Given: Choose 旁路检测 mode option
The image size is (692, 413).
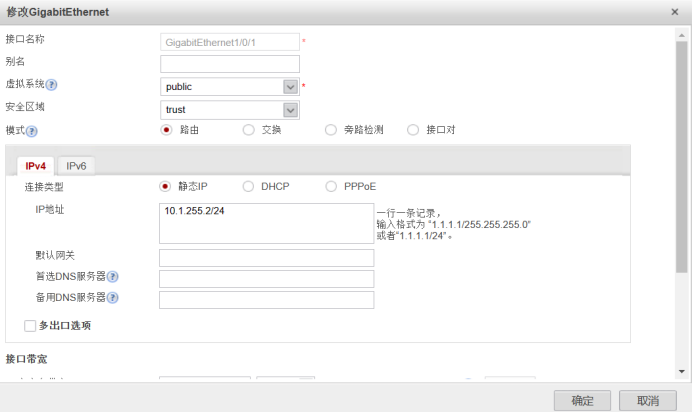Looking at the screenshot, I should 331,130.
